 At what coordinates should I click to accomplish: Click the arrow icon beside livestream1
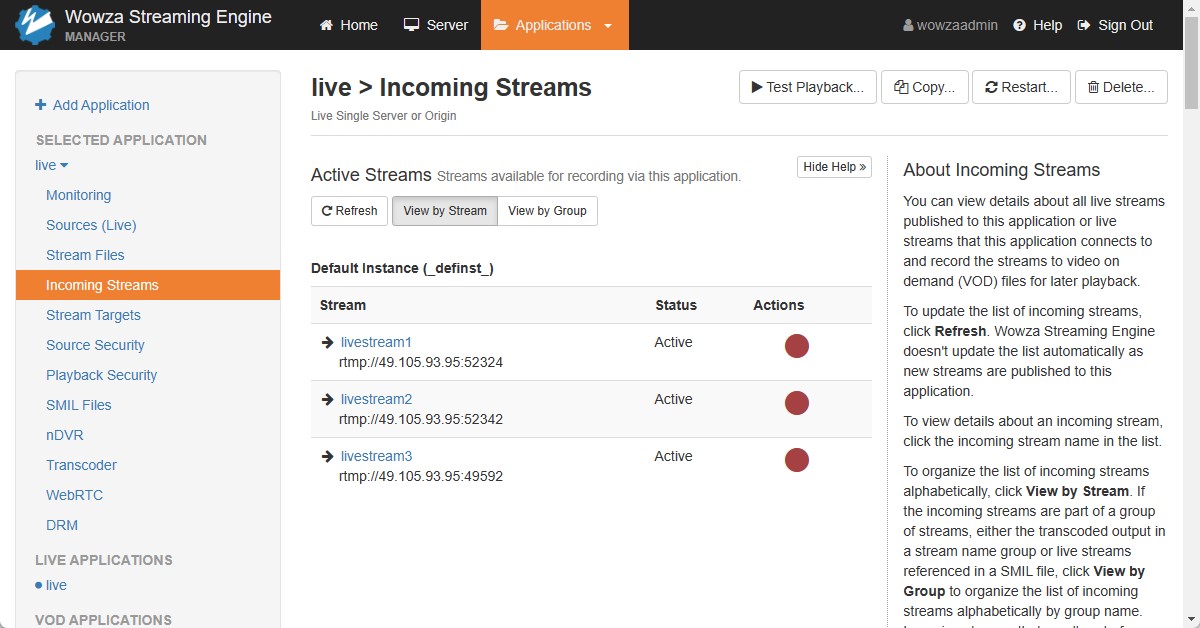[x=327, y=342]
